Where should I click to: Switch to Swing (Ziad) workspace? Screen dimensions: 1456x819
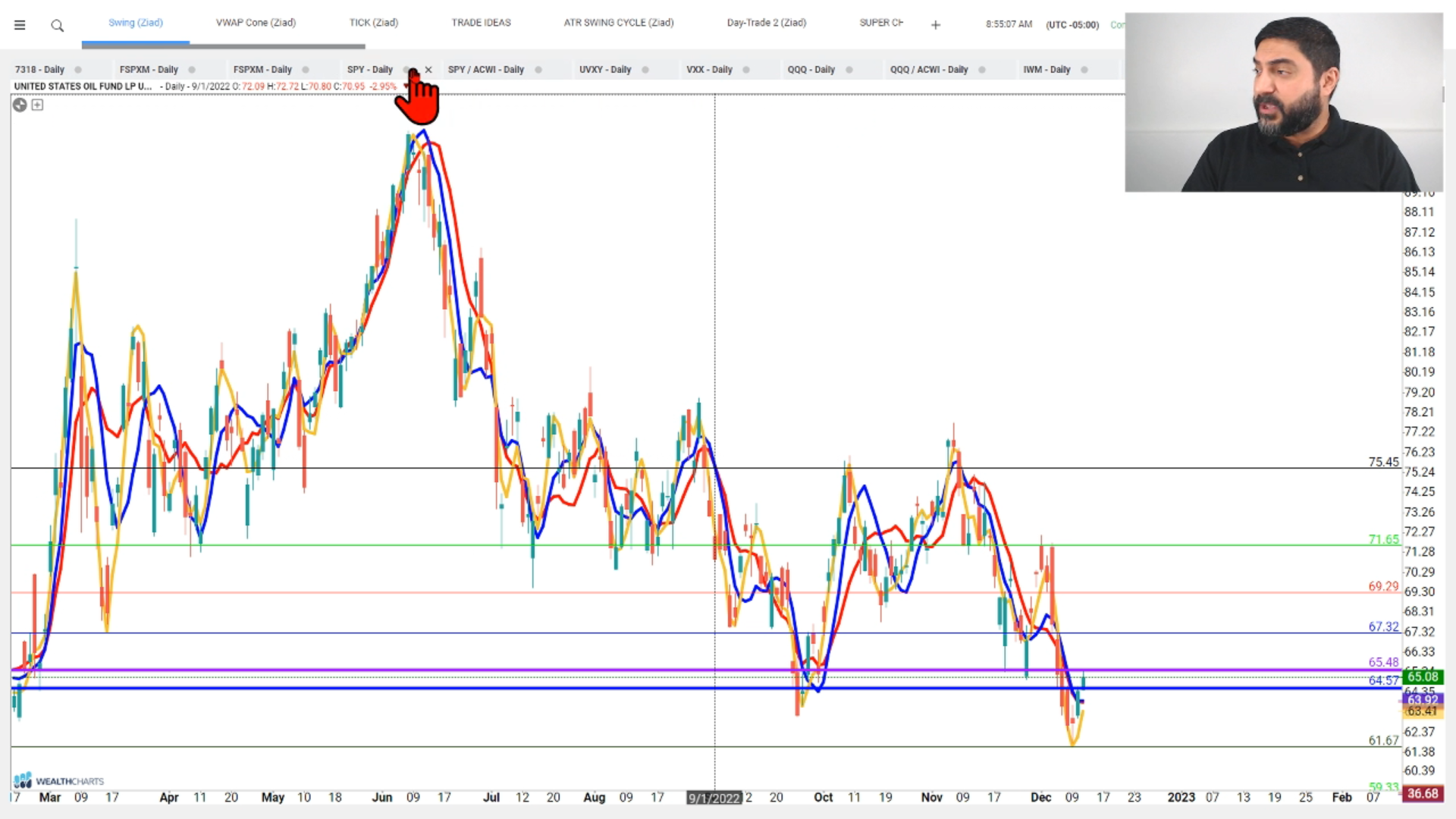tap(136, 23)
